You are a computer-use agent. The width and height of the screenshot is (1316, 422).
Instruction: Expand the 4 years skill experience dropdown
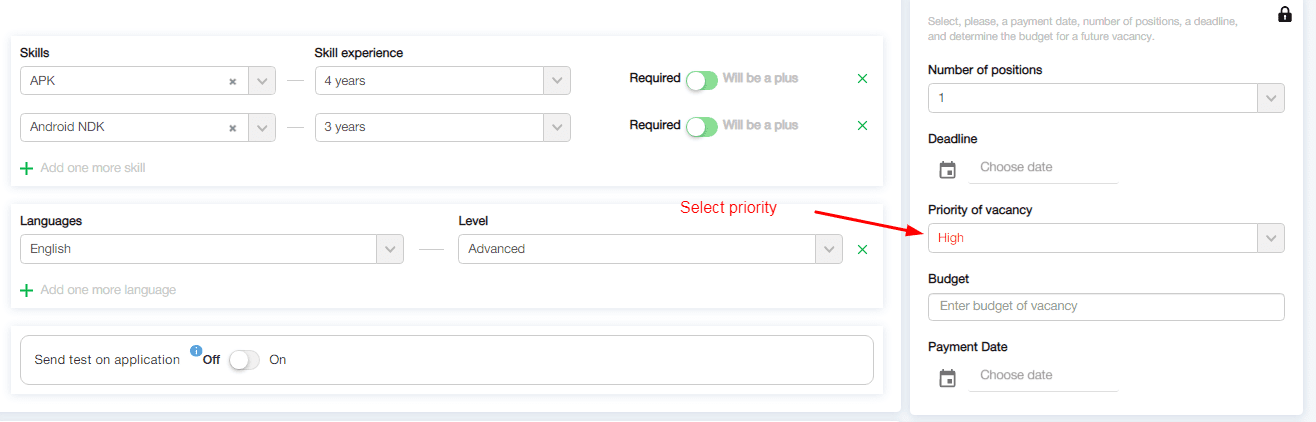coord(557,81)
